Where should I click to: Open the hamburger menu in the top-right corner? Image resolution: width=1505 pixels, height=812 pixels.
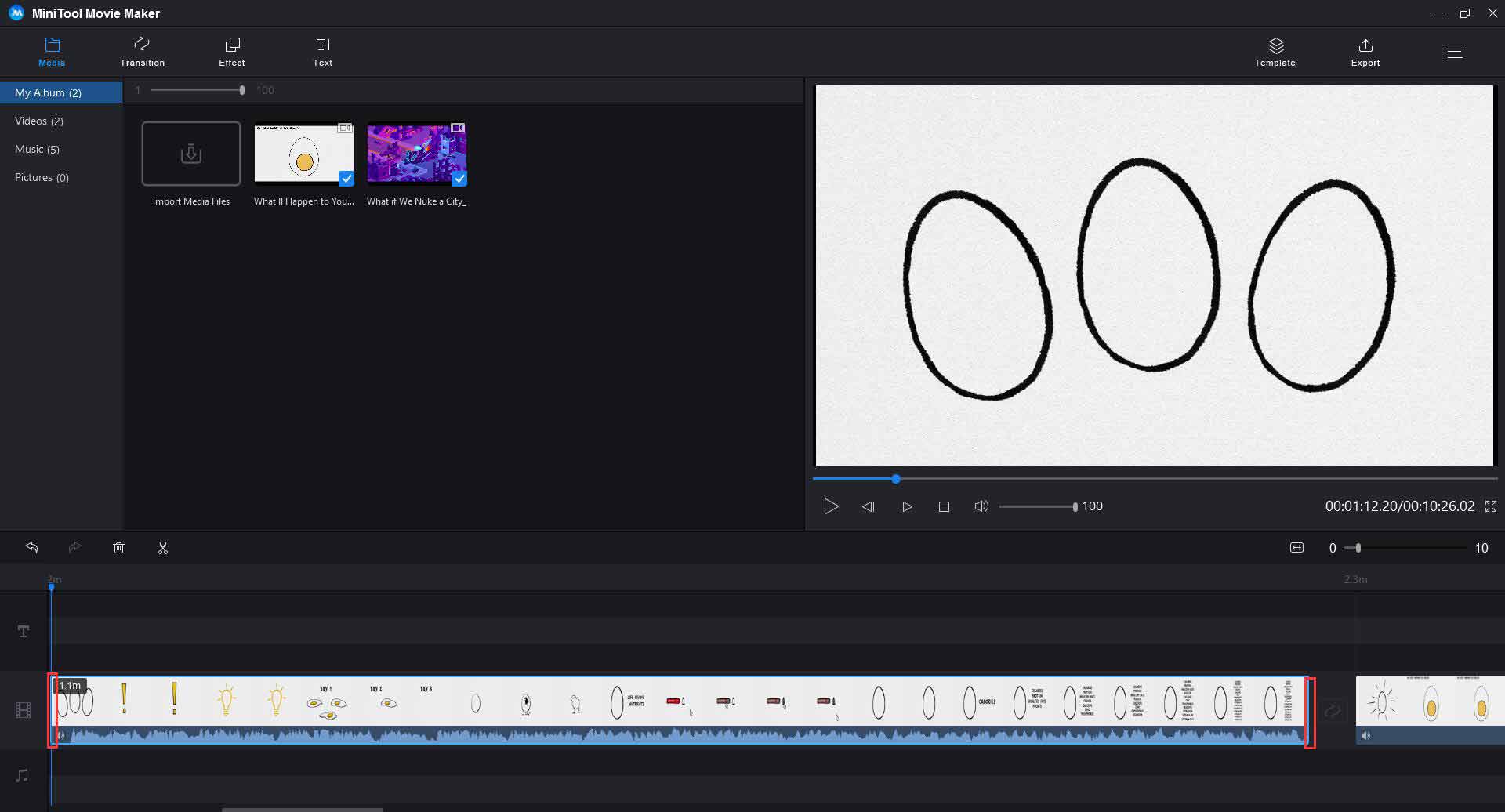point(1456,51)
